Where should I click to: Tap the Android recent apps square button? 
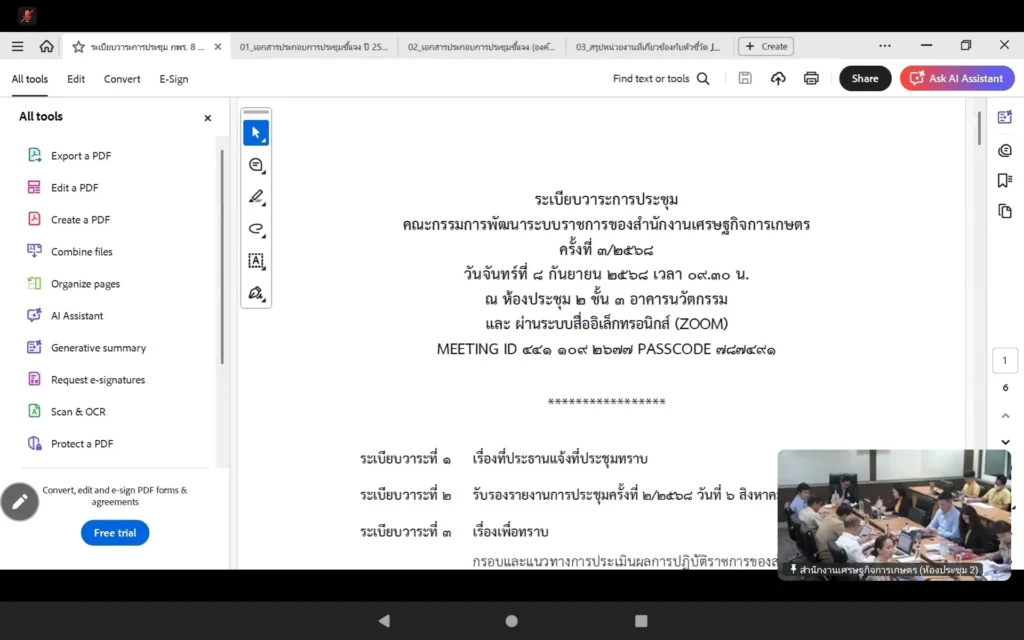641,620
